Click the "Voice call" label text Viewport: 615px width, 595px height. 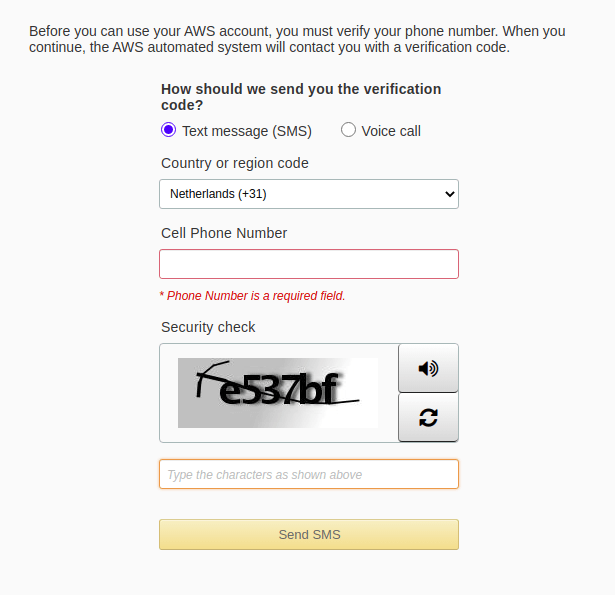391,131
